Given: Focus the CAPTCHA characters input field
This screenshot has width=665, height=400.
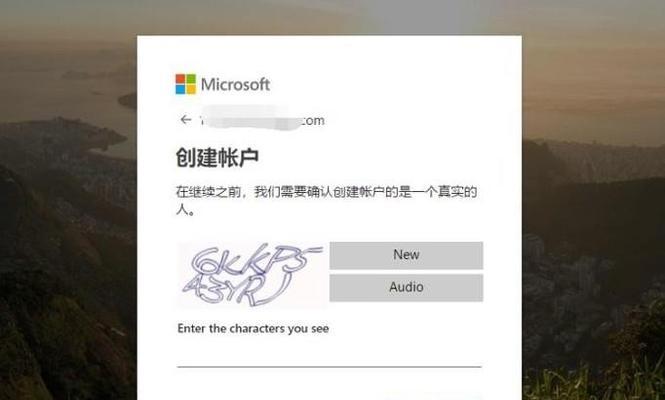Looking at the screenshot, I should [330, 354].
